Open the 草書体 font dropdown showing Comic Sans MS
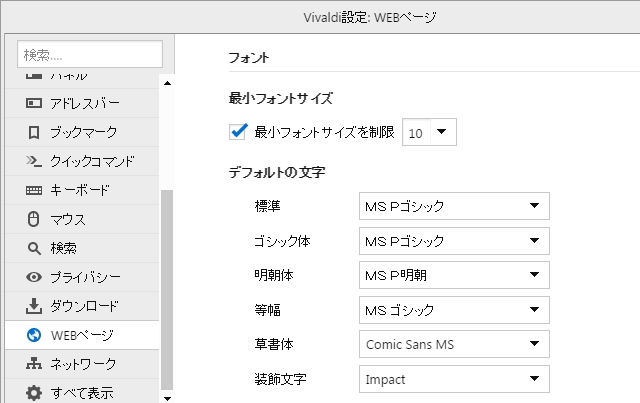The width and height of the screenshot is (640, 403). (x=454, y=344)
